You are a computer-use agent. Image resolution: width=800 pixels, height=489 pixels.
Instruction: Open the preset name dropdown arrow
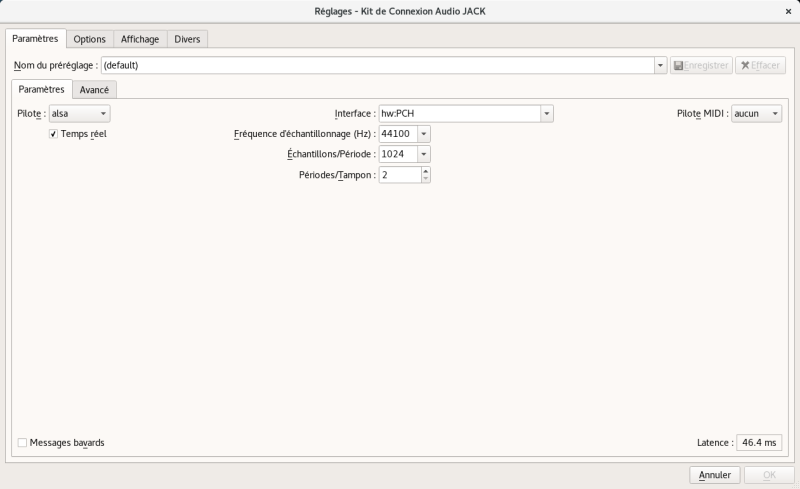pyautogui.click(x=660, y=65)
